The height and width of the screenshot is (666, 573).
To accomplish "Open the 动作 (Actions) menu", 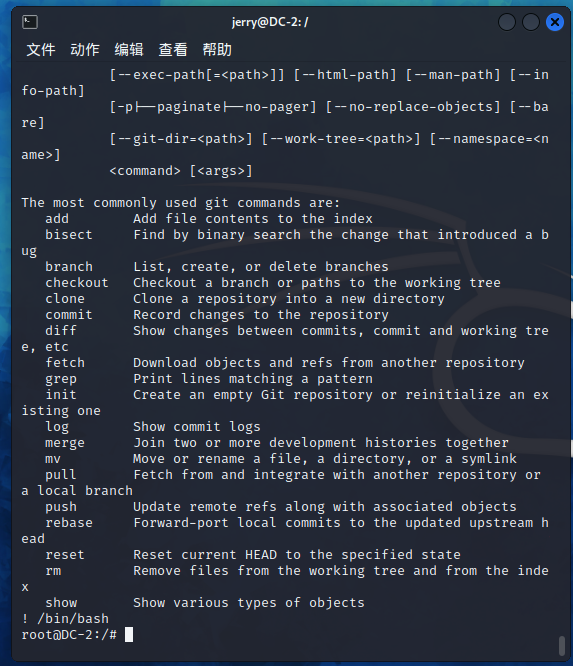I will tap(85, 50).
